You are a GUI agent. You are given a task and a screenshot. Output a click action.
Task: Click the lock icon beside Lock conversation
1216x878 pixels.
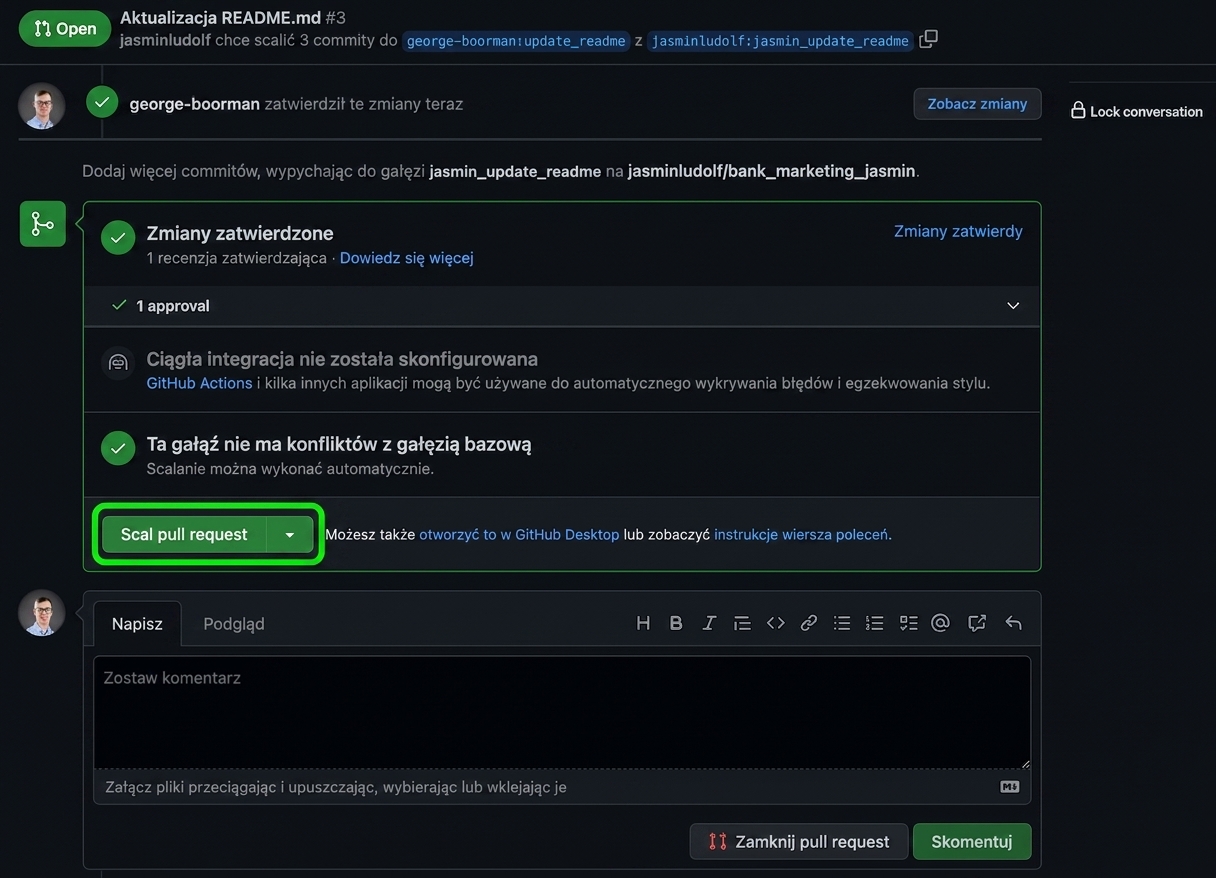point(1078,111)
